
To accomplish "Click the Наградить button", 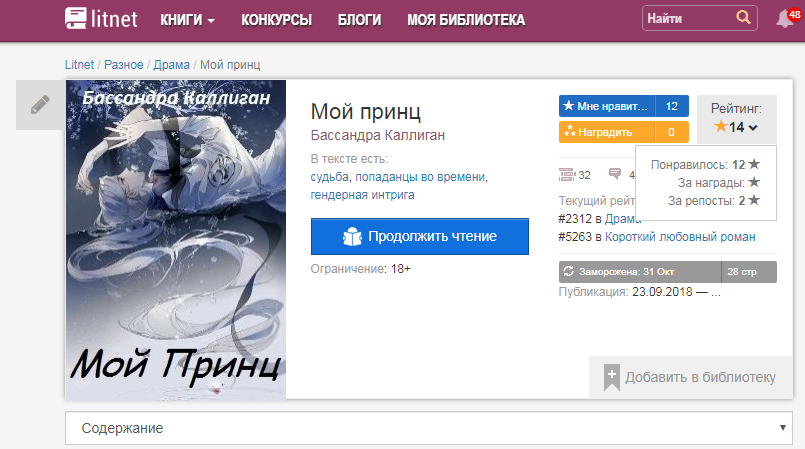I will pos(607,132).
